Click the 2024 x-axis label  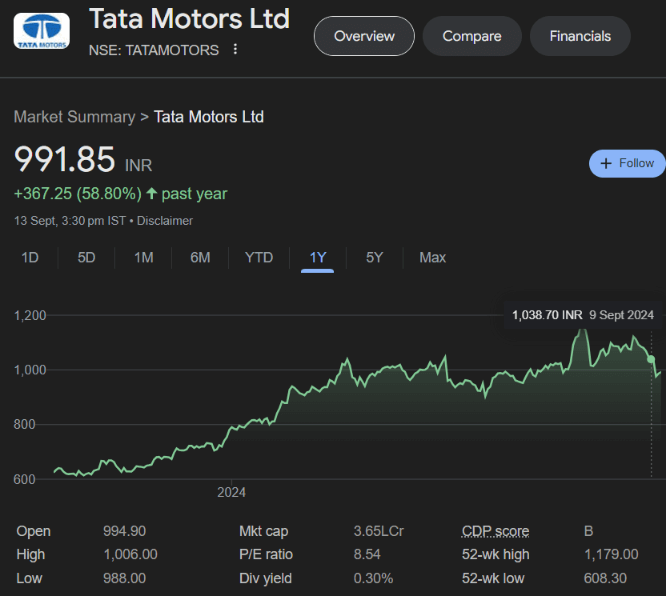231,492
